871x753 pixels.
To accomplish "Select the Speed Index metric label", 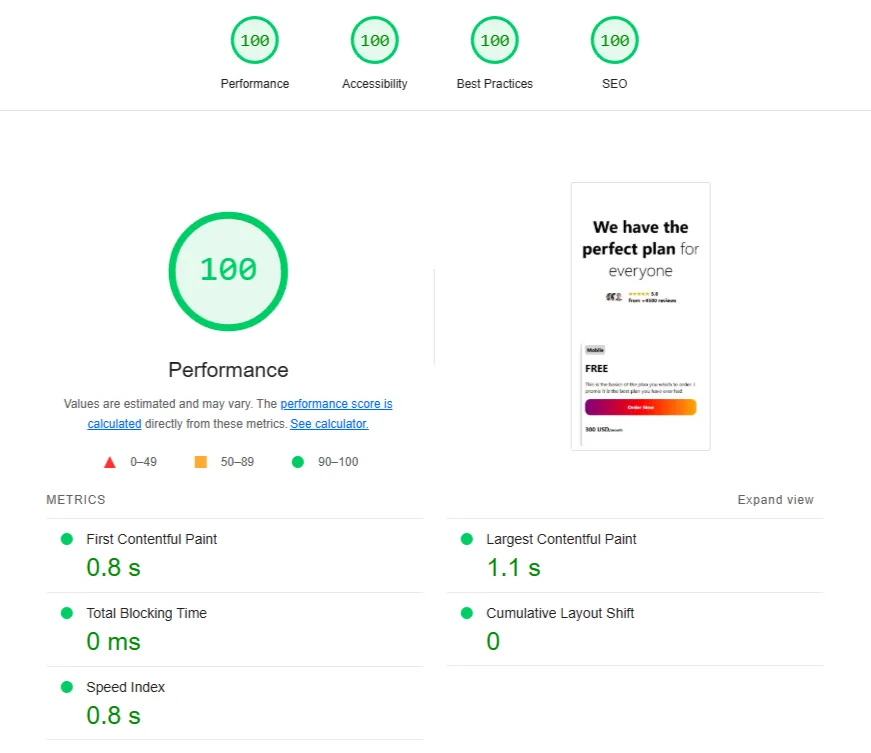I will [x=126, y=687].
